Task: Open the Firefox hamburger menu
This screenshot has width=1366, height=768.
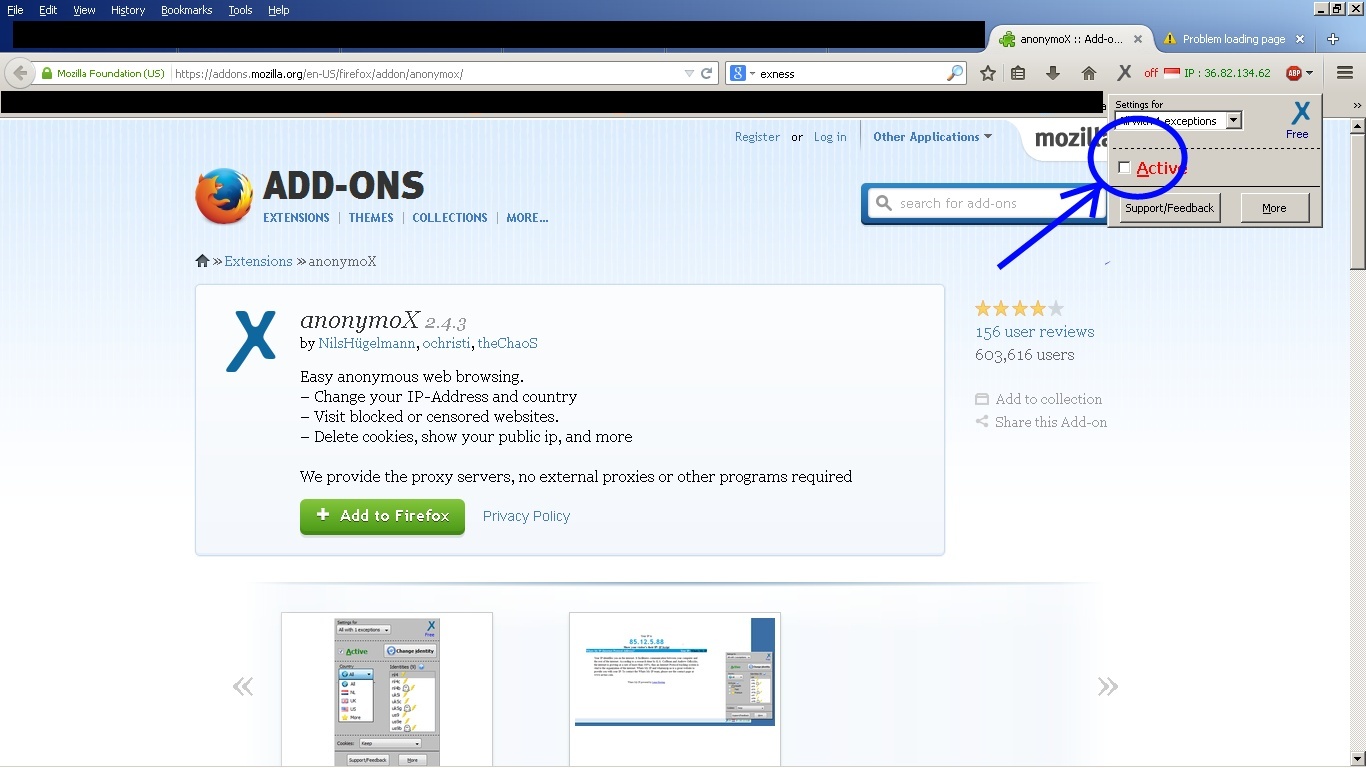Action: point(1344,73)
